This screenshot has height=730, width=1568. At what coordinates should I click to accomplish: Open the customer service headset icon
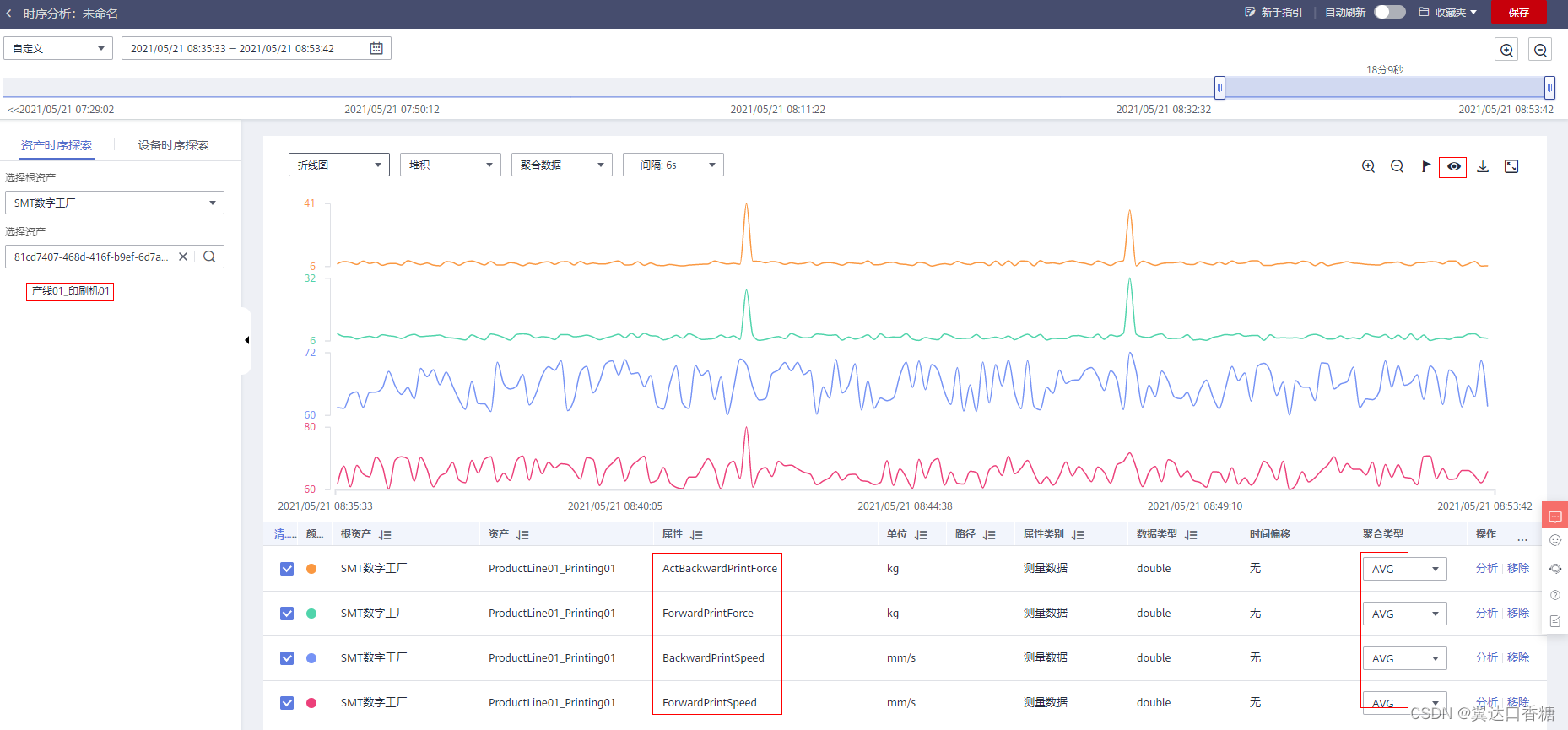click(1555, 568)
